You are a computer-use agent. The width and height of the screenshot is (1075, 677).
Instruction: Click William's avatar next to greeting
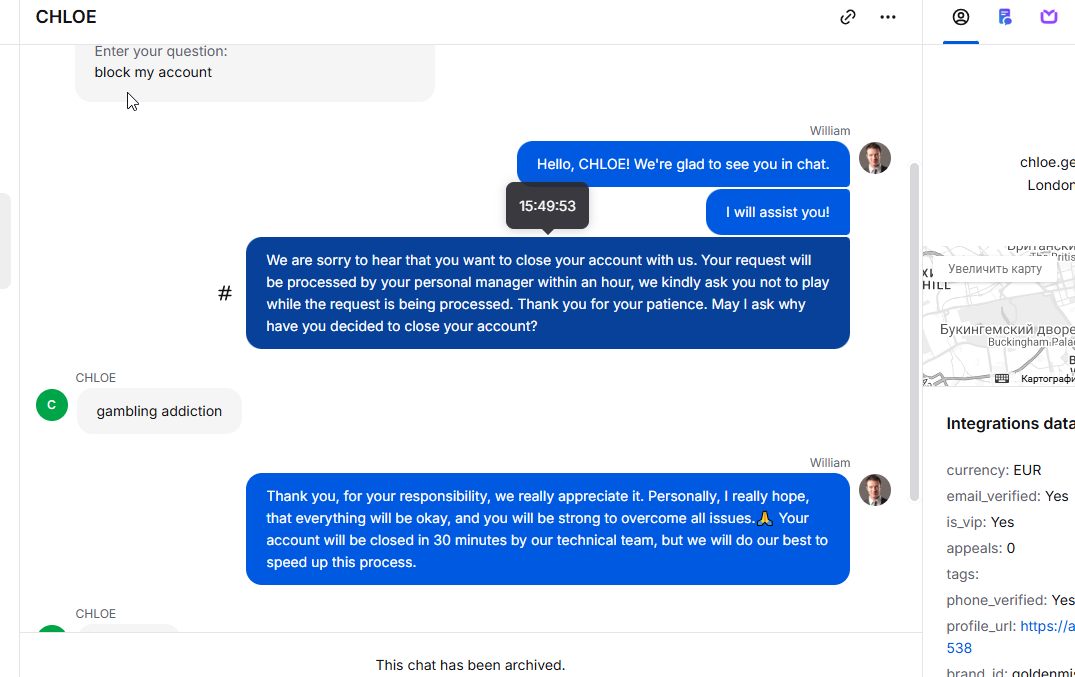(x=875, y=158)
